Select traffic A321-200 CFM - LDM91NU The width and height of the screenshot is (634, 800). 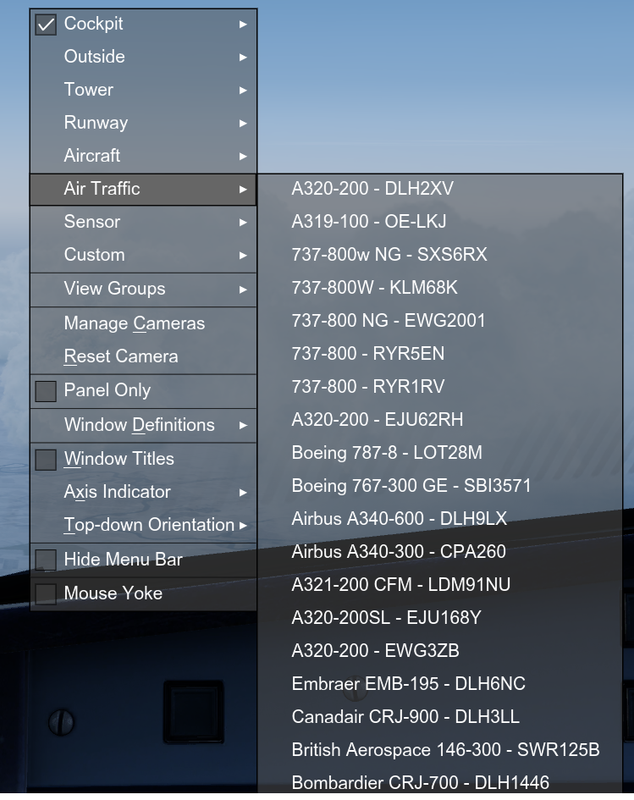(440, 585)
